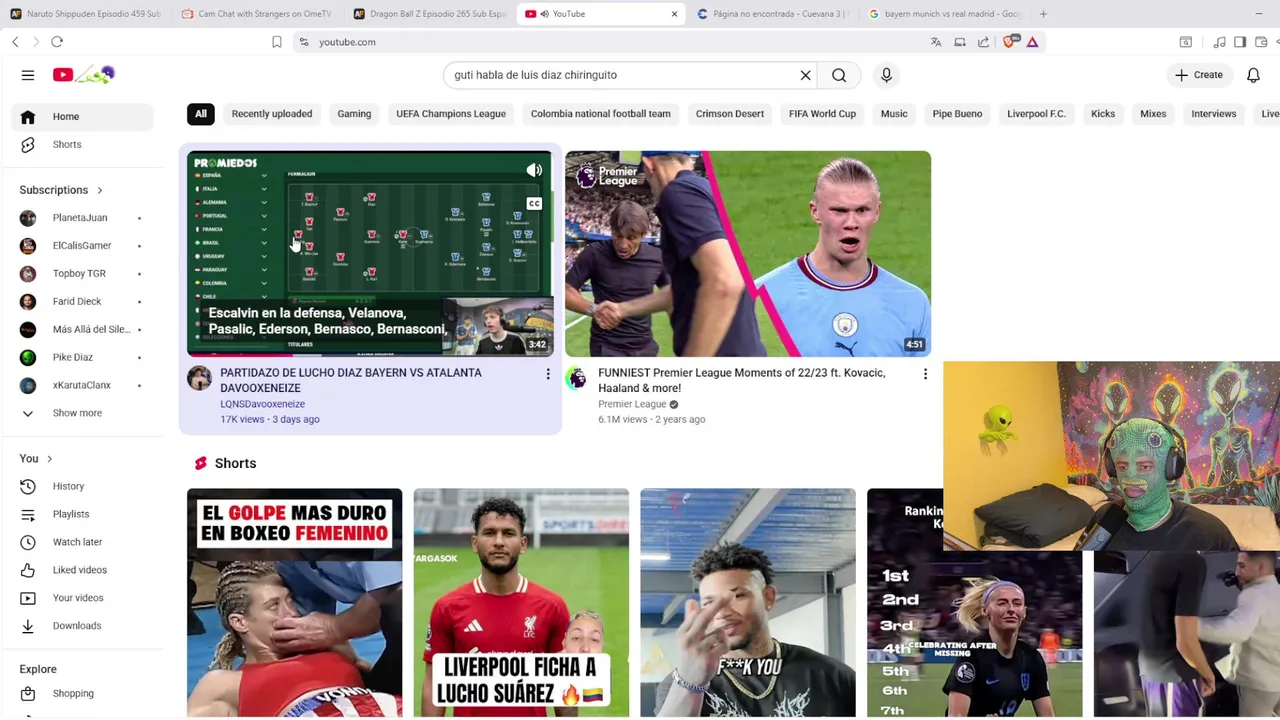Select the Music filter chip

(x=894, y=114)
